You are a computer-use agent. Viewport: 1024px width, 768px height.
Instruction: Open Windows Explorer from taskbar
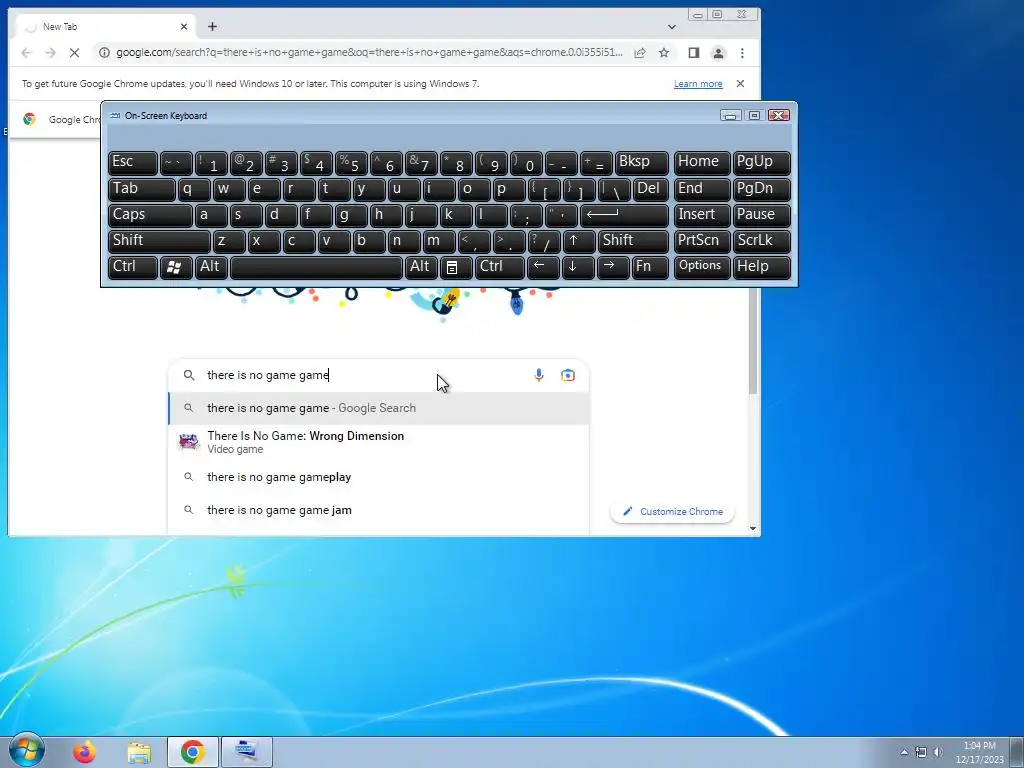[x=138, y=752]
